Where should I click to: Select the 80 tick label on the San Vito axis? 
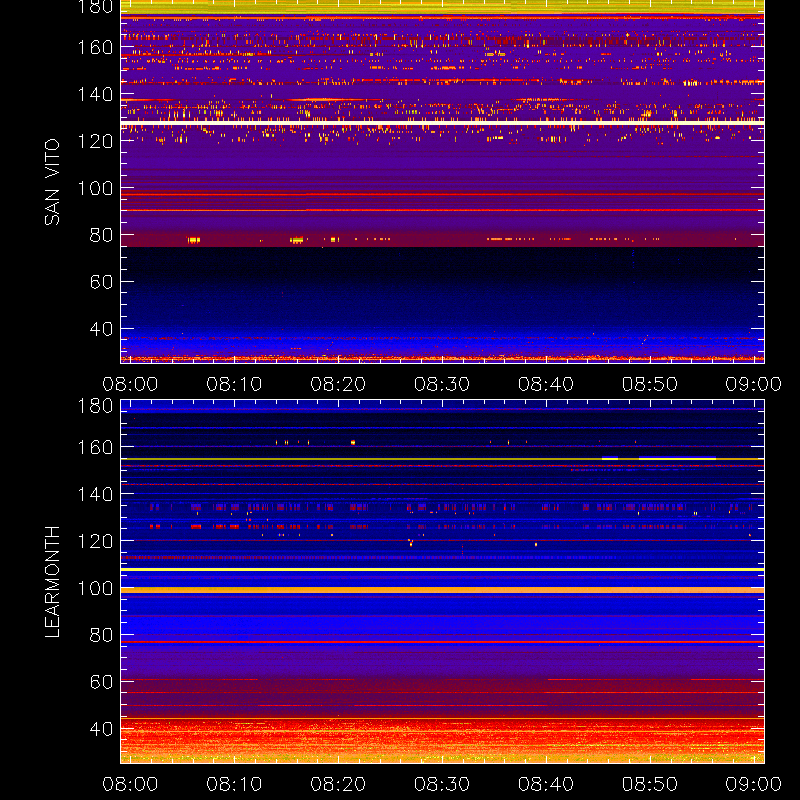click(101, 235)
